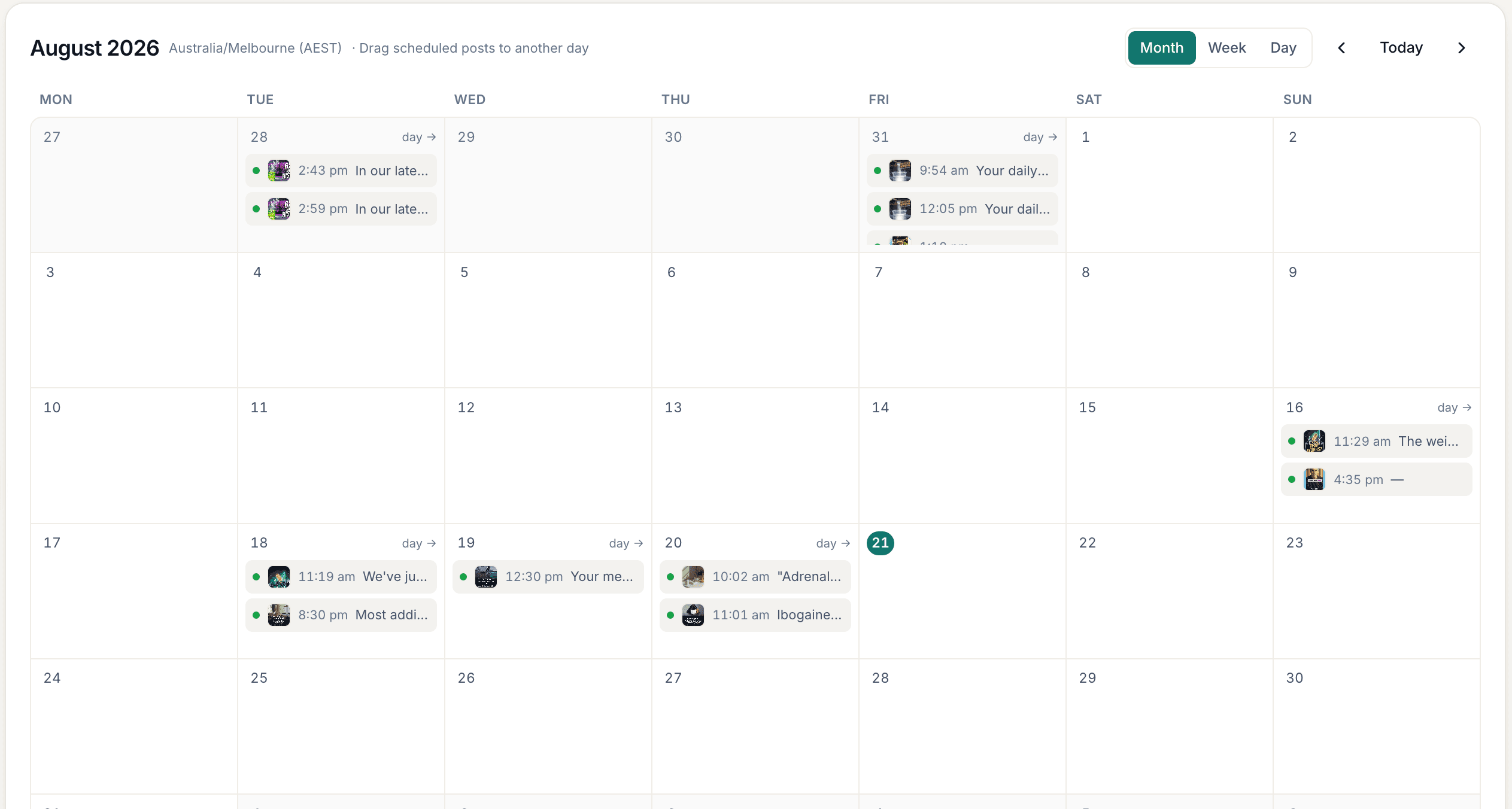Select the 12:05 pm 'Your dail...' post
This screenshot has height=809, width=1512.
pyautogui.click(x=962, y=209)
